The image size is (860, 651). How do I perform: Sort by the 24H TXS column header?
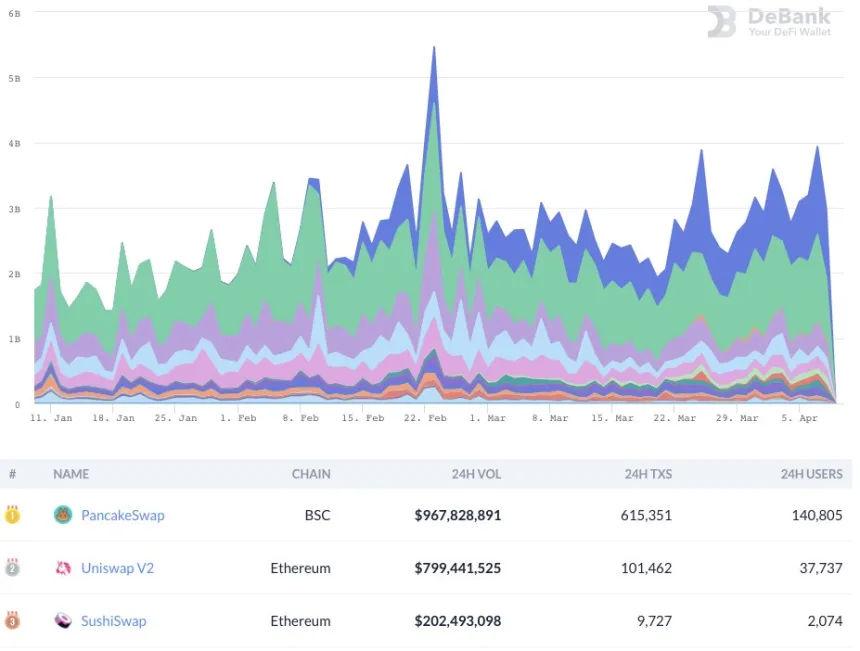[648, 474]
